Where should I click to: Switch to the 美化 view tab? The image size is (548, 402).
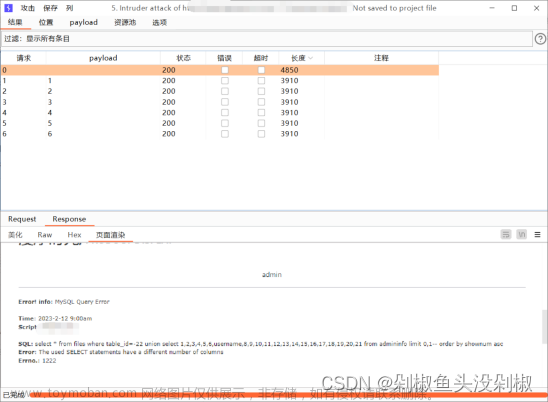click(15, 235)
